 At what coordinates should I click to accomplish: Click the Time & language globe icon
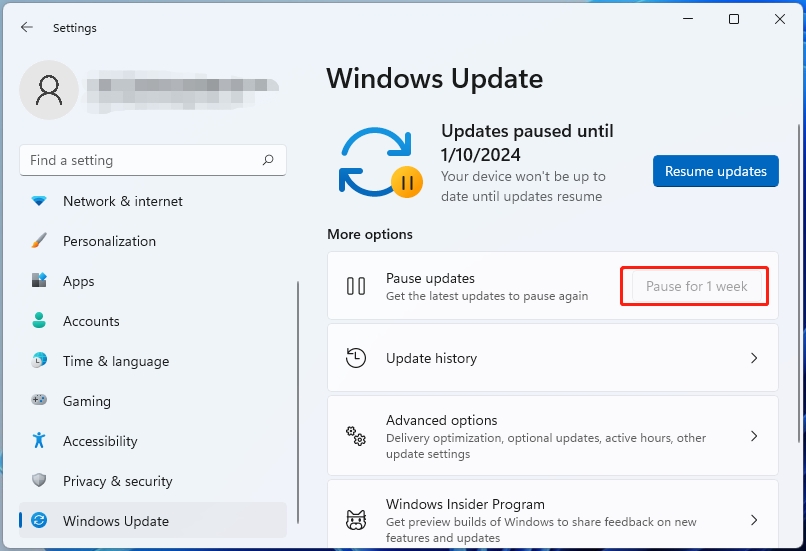point(39,360)
